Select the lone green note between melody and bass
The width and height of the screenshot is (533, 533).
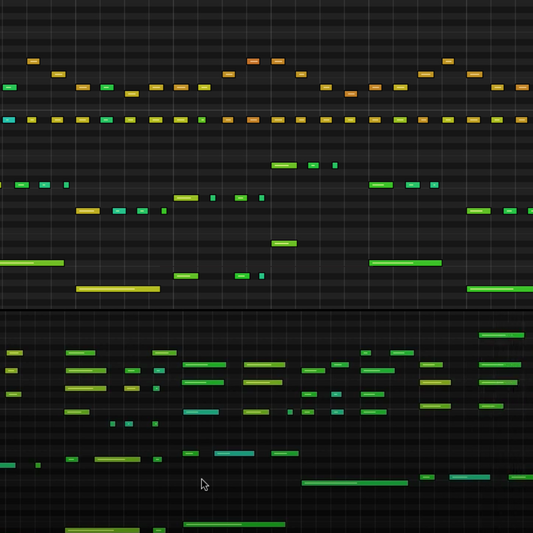[284, 243]
